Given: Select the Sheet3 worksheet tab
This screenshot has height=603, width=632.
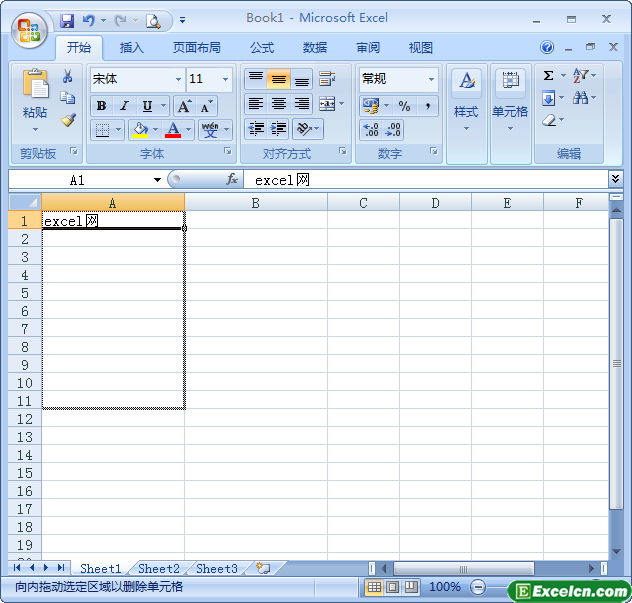Looking at the screenshot, I should coord(217,568).
